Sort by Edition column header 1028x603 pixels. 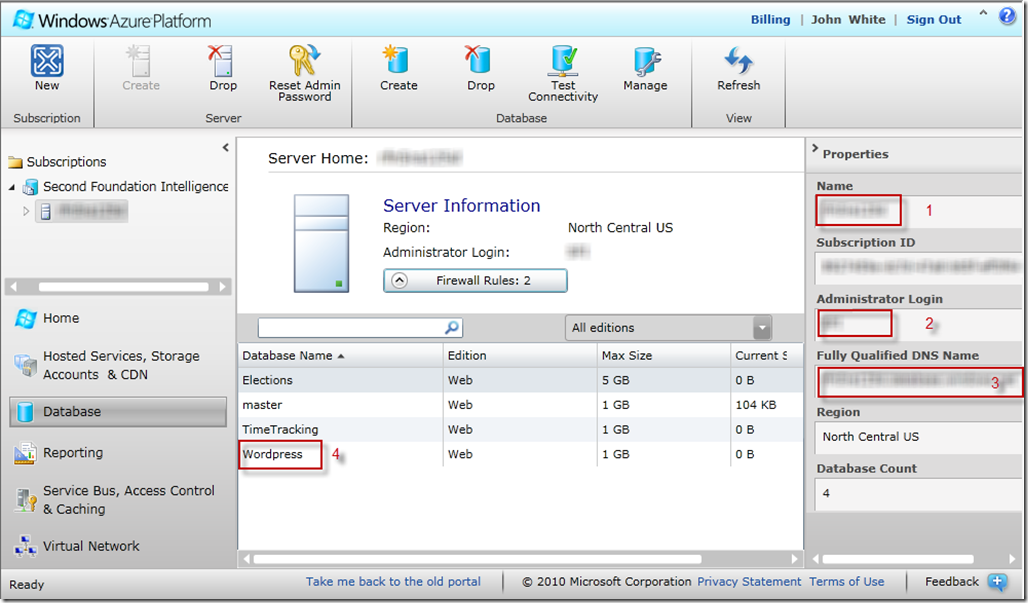[520, 355]
